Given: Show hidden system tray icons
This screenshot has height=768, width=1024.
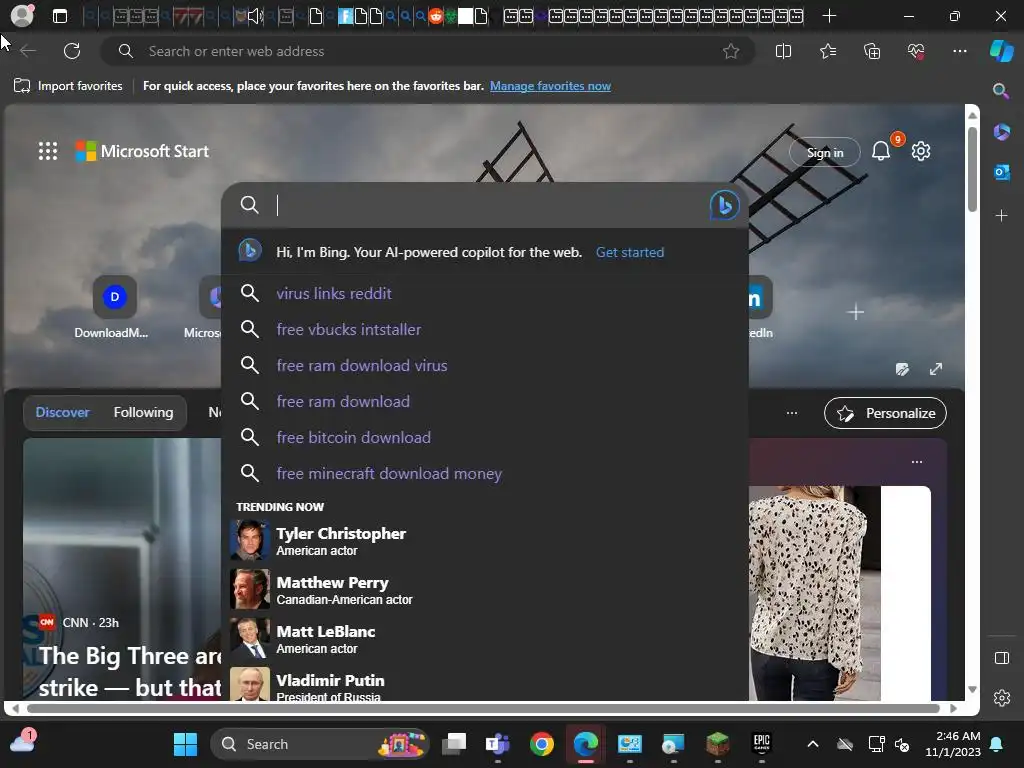Looking at the screenshot, I should pos(813,744).
